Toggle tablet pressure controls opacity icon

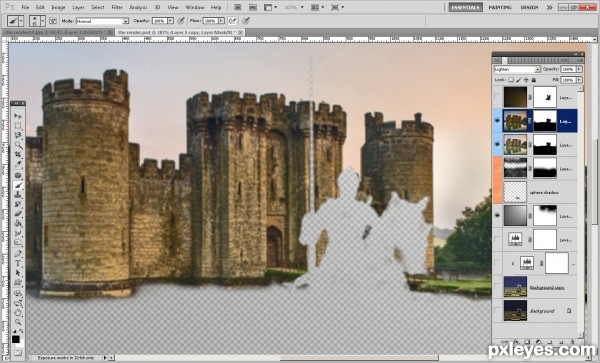tap(181, 21)
